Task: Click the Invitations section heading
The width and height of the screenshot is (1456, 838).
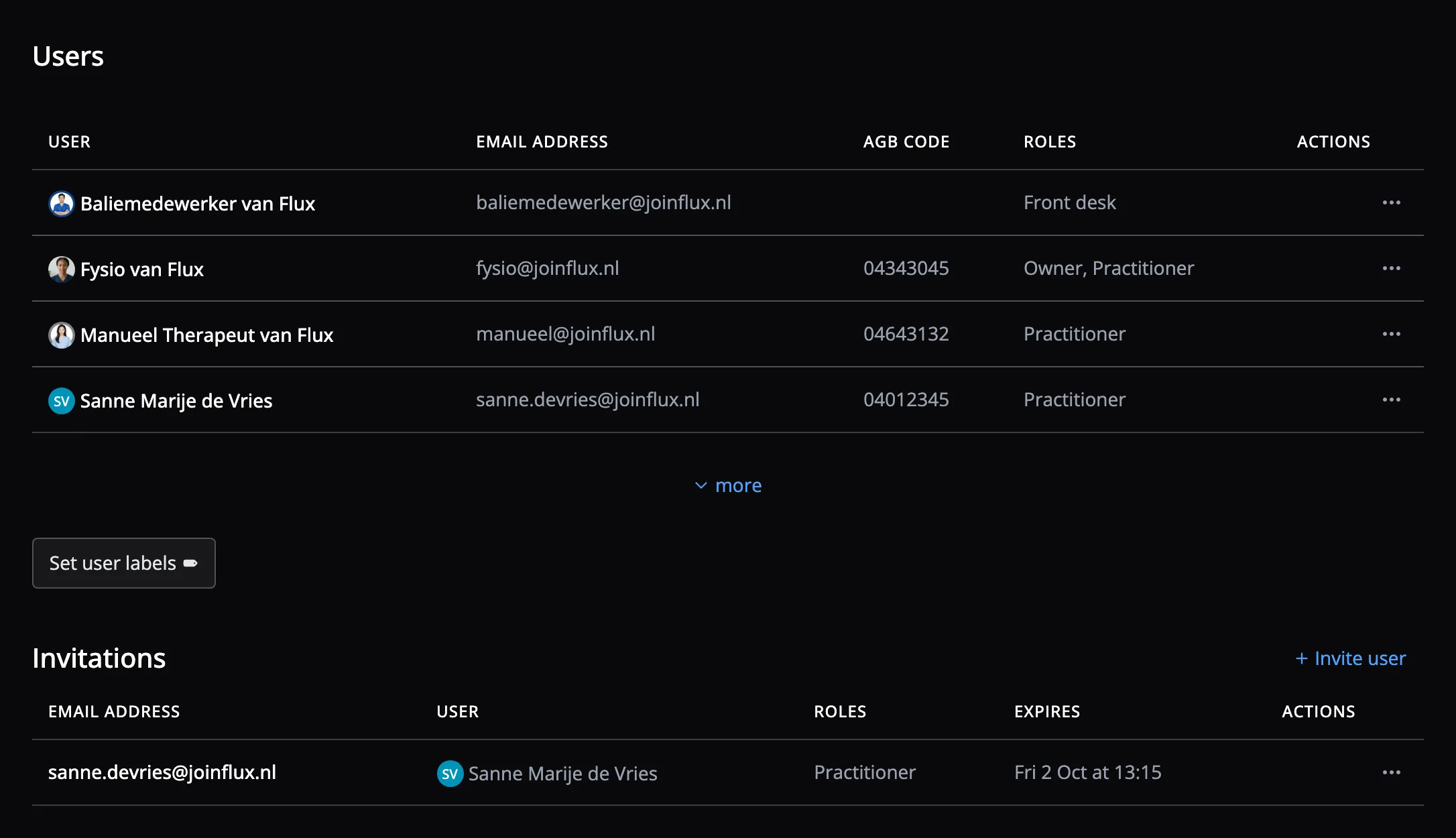Action: [x=99, y=658]
